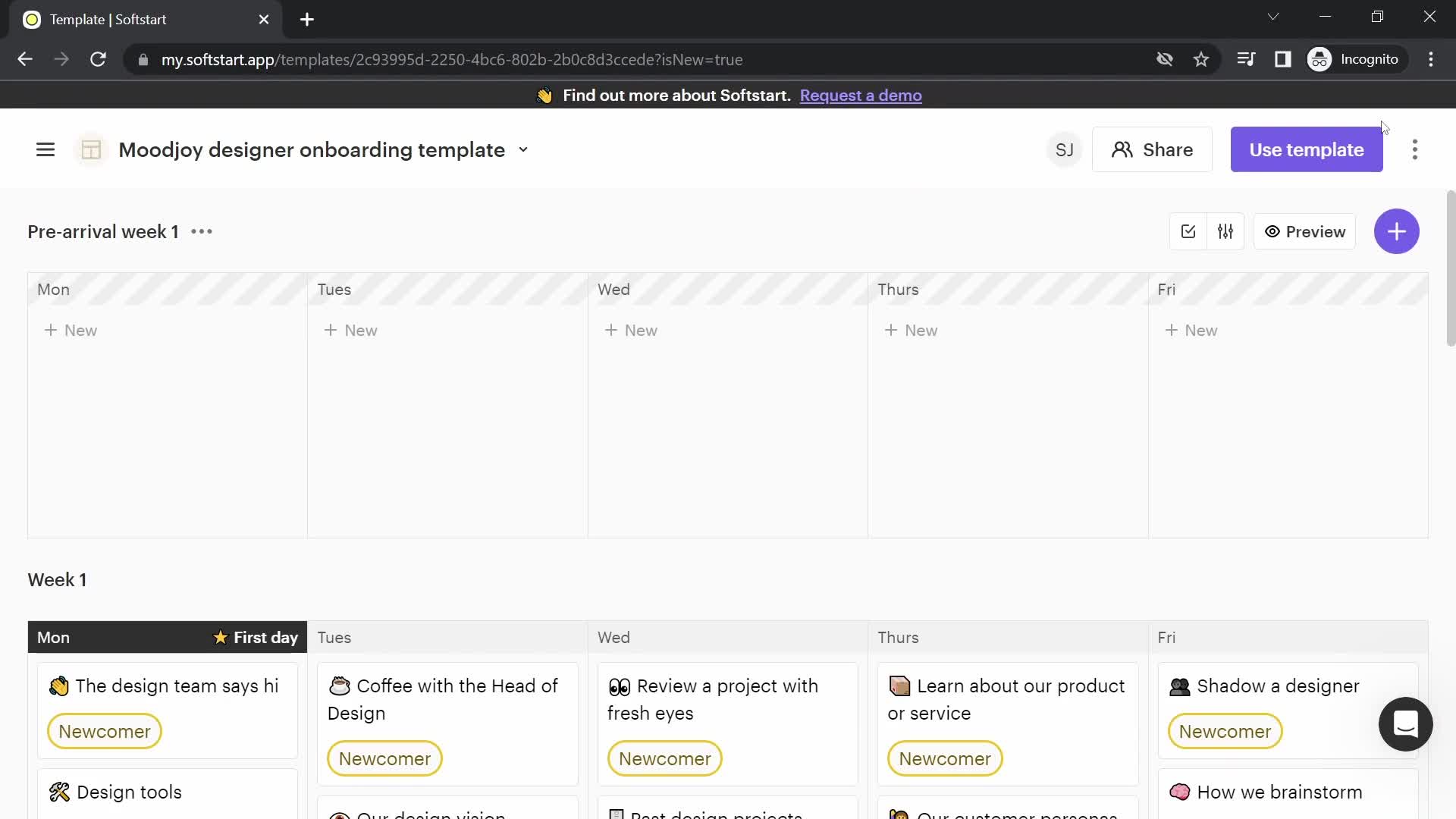
Task: Click the Preview button
Action: coord(1304,232)
